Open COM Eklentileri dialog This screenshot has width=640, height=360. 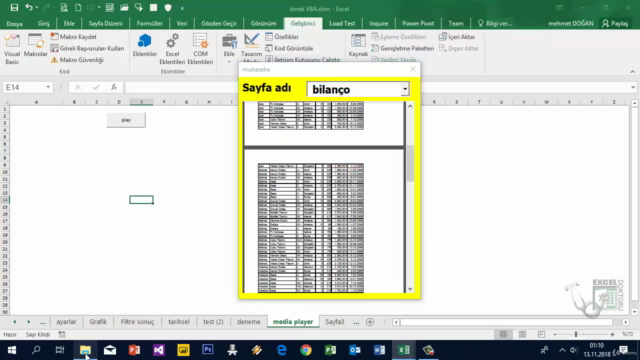(200, 49)
